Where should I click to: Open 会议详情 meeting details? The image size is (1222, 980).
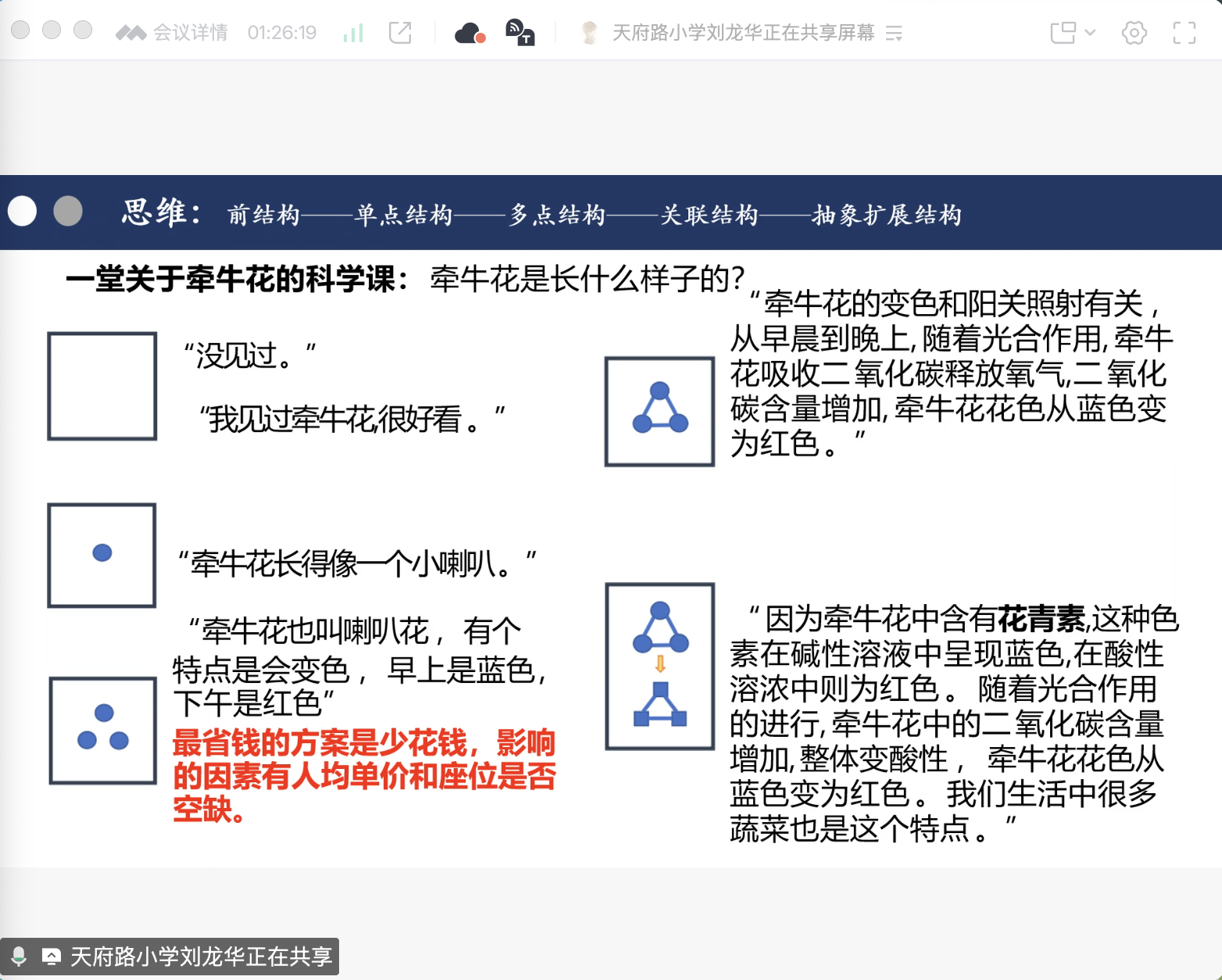point(188,31)
